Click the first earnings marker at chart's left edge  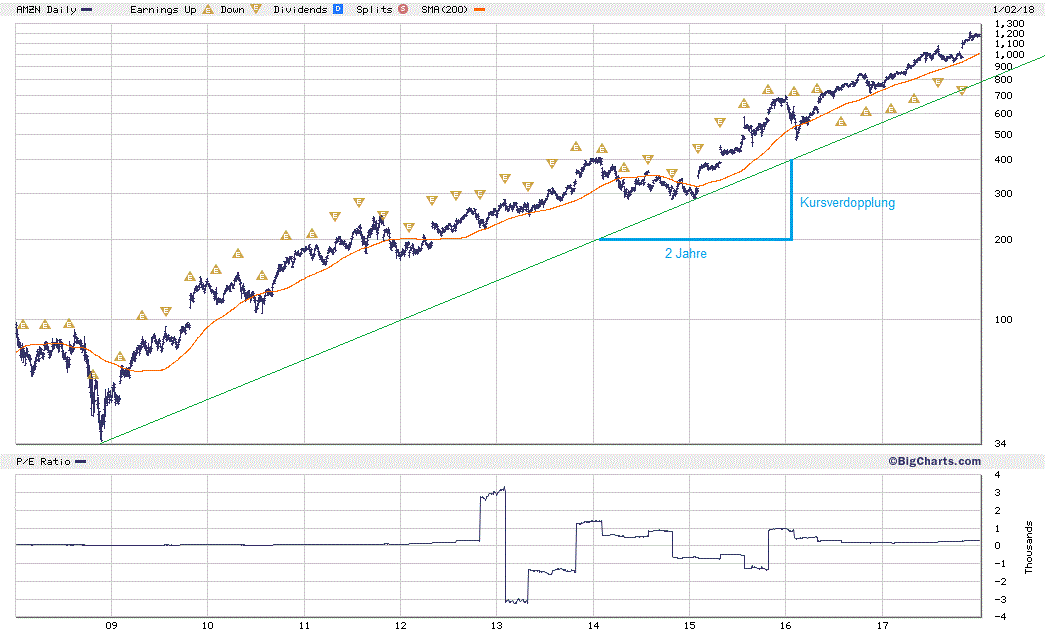coord(23,324)
